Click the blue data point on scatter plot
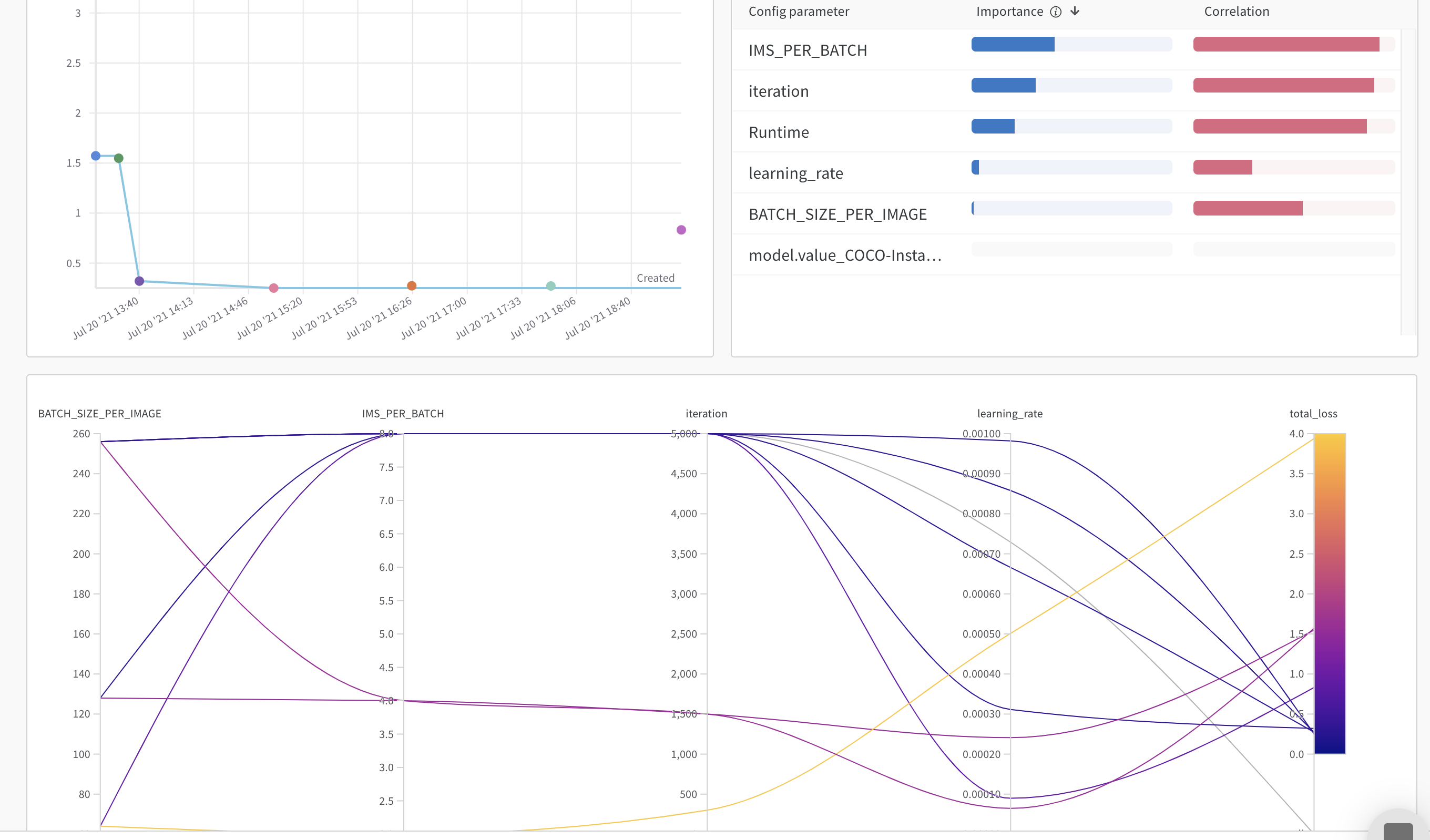The height and width of the screenshot is (840, 1430). tap(96, 156)
